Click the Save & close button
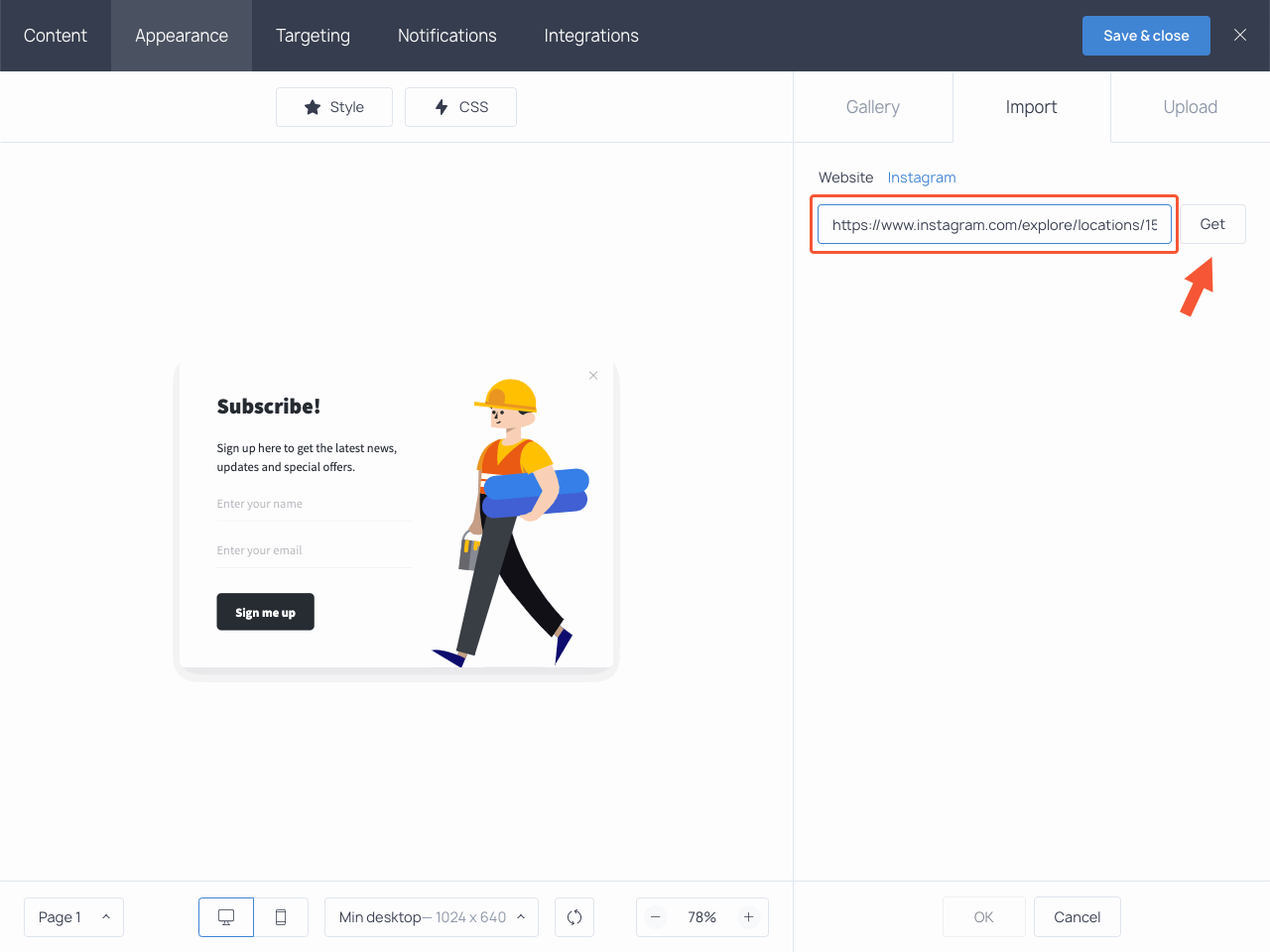The width and height of the screenshot is (1270, 952). point(1146,36)
